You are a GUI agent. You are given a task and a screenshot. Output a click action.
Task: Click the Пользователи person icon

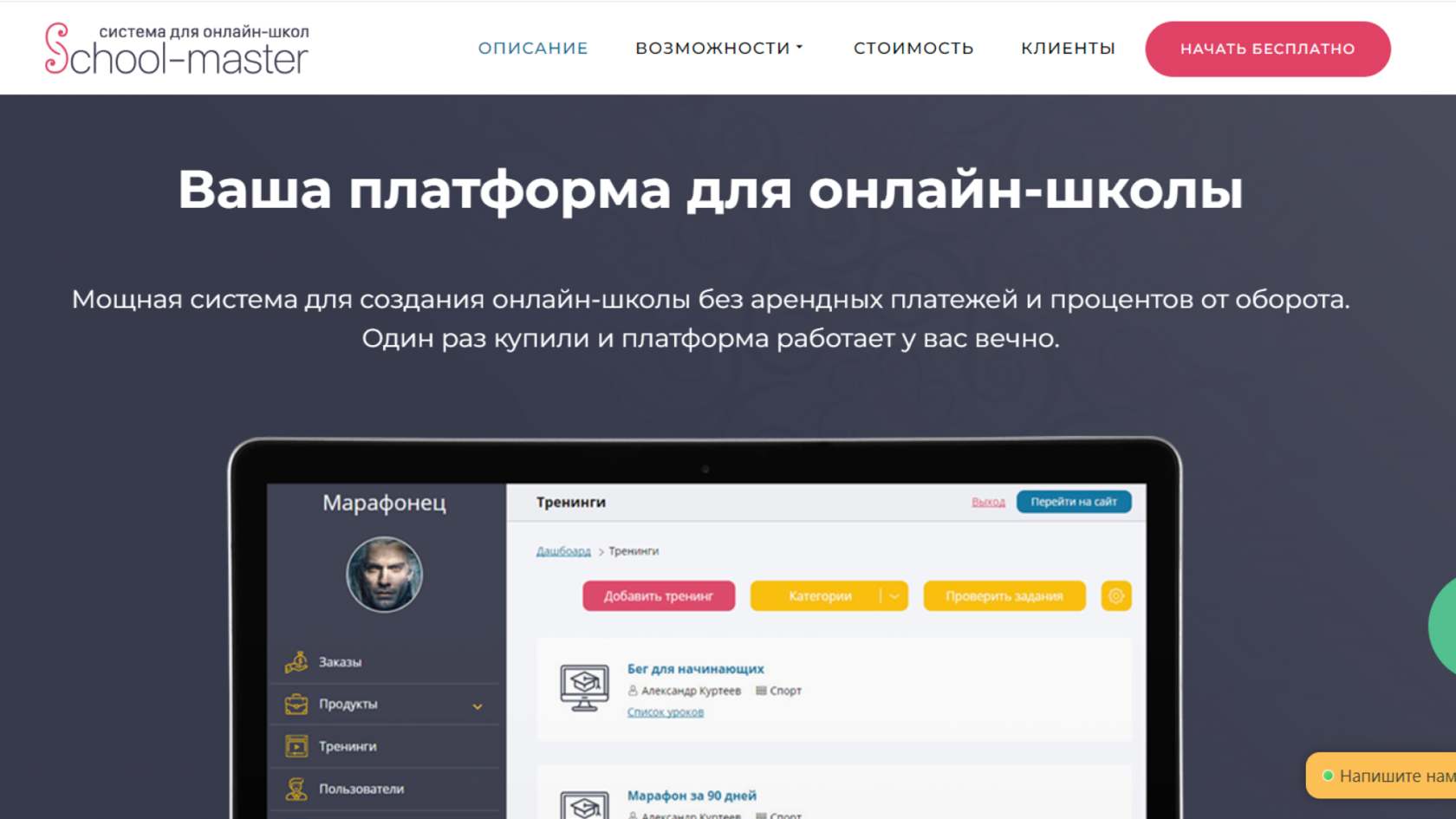(x=296, y=789)
